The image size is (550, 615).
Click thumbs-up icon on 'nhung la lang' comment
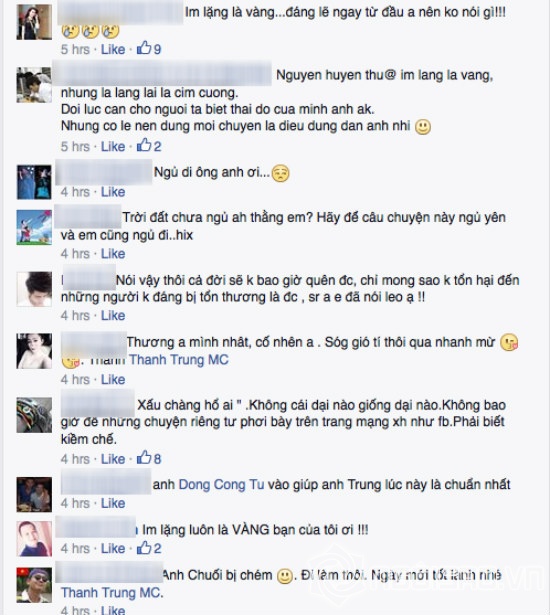click(144, 145)
